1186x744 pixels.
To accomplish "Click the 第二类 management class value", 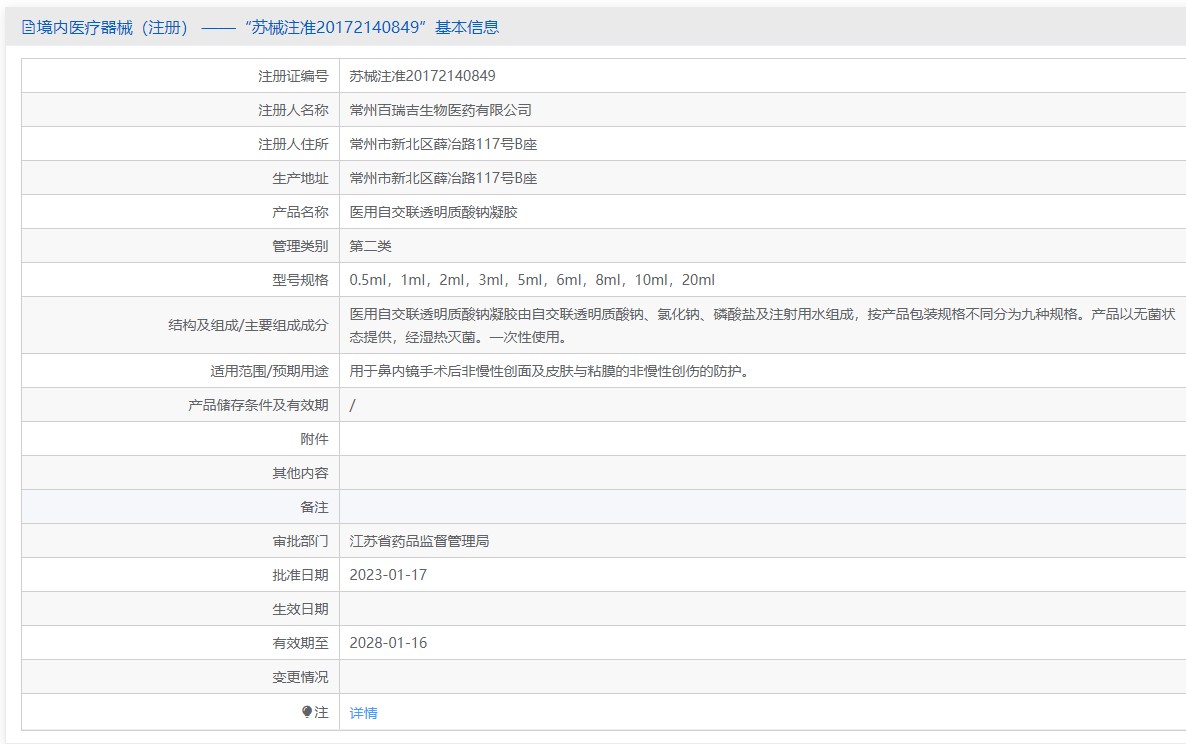I will [371, 246].
